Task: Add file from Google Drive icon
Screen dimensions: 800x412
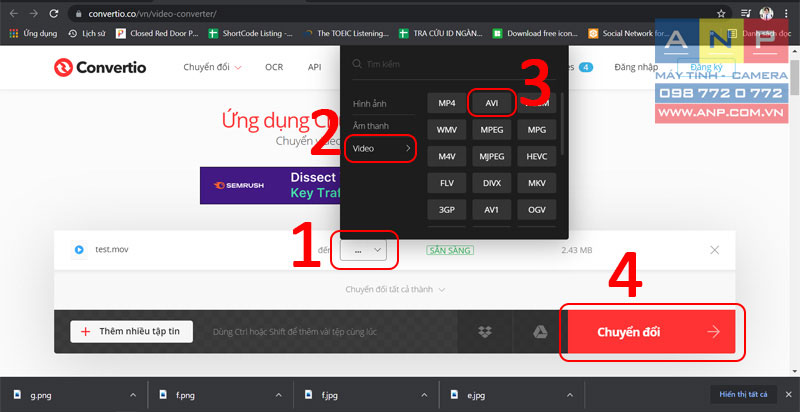Action: click(x=540, y=332)
